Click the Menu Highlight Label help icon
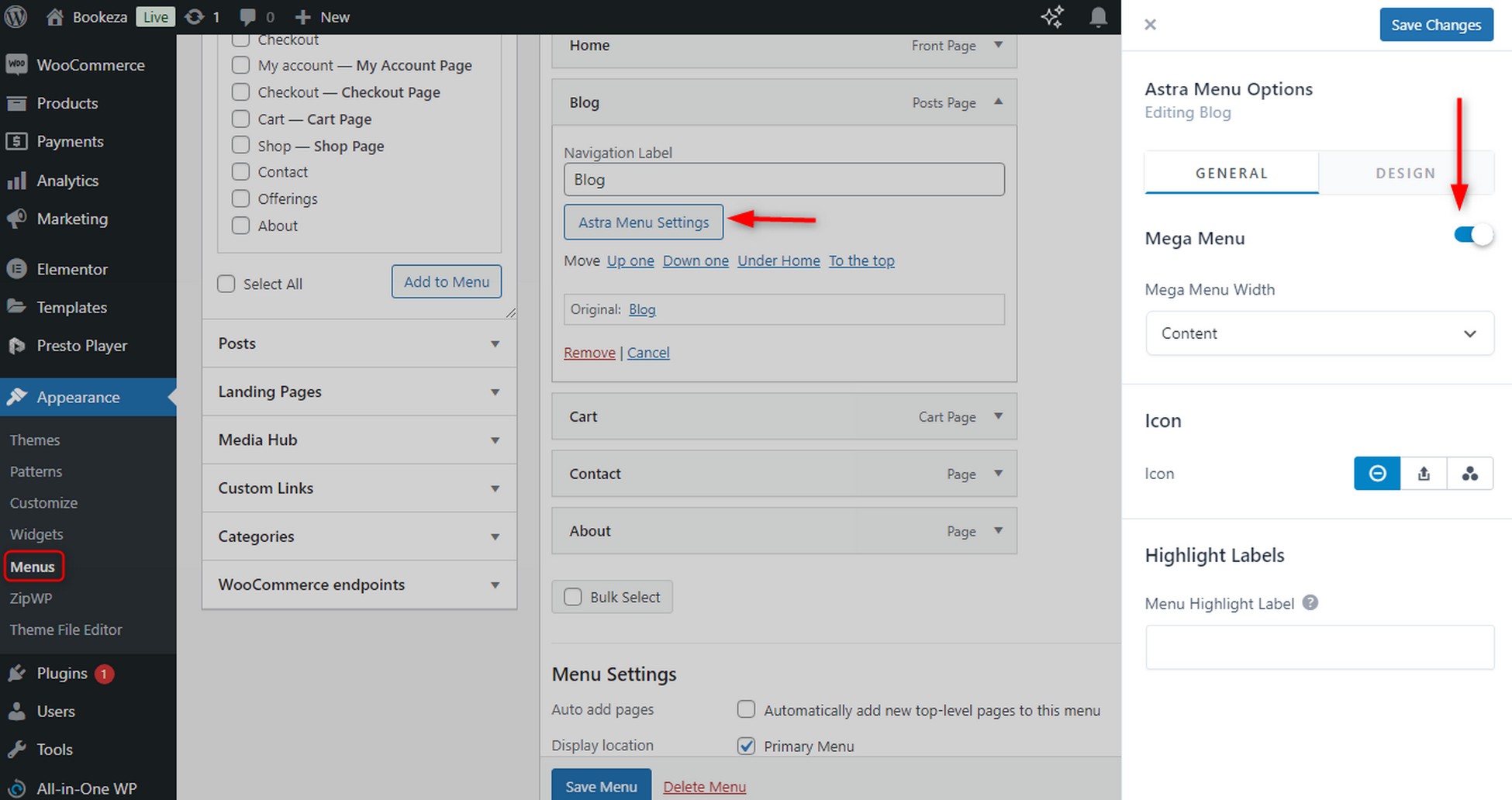1512x800 pixels. click(1310, 602)
